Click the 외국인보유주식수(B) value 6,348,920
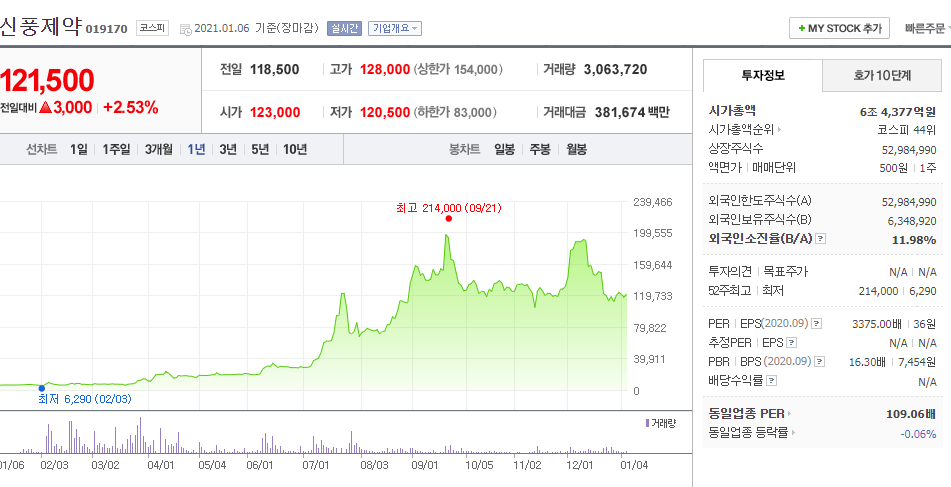The image size is (951, 487). (x=912, y=221)
